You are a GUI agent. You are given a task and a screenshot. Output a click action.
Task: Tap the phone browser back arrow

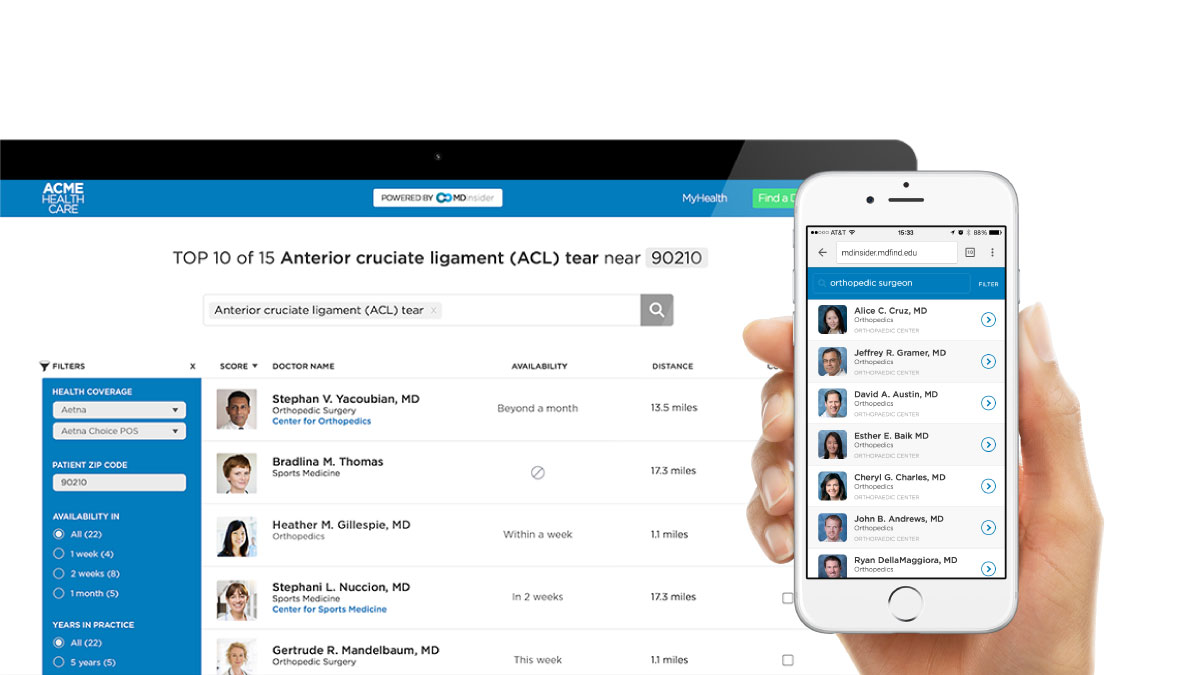coord(823,253)
